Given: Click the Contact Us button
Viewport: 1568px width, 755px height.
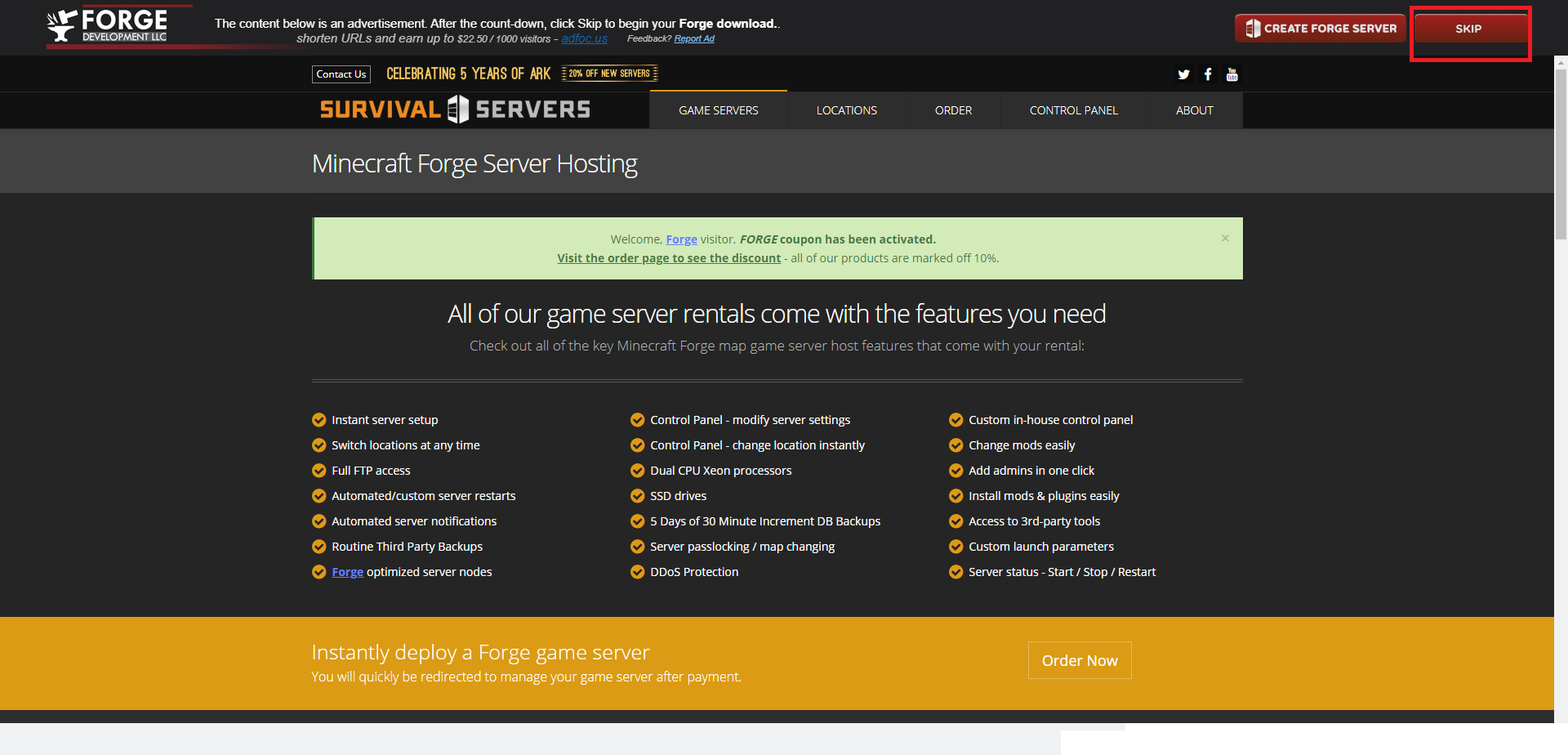Looking at the screenshot, I should tap(341, 74).
